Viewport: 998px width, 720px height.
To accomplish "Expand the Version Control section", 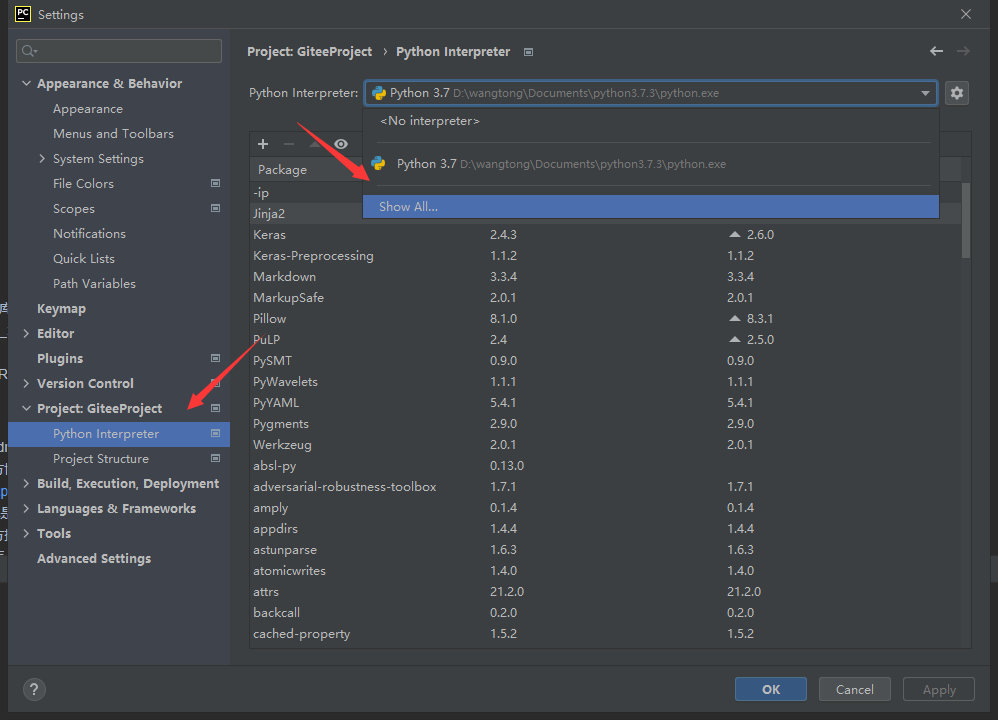I will pos(26,383).
